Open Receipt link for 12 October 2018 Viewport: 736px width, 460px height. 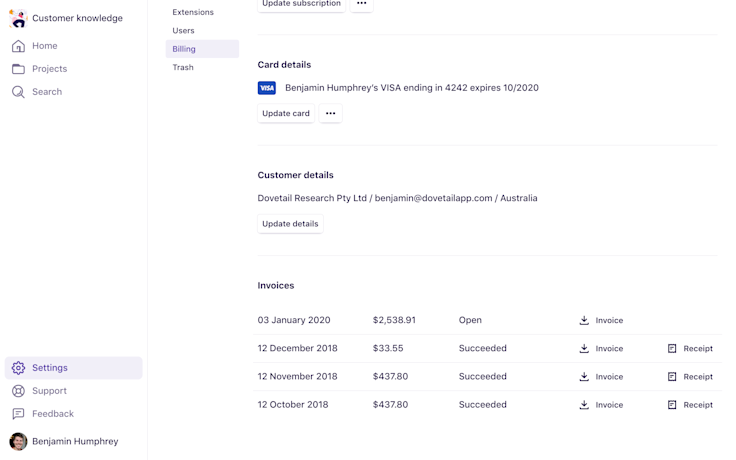tap(697, 405)
